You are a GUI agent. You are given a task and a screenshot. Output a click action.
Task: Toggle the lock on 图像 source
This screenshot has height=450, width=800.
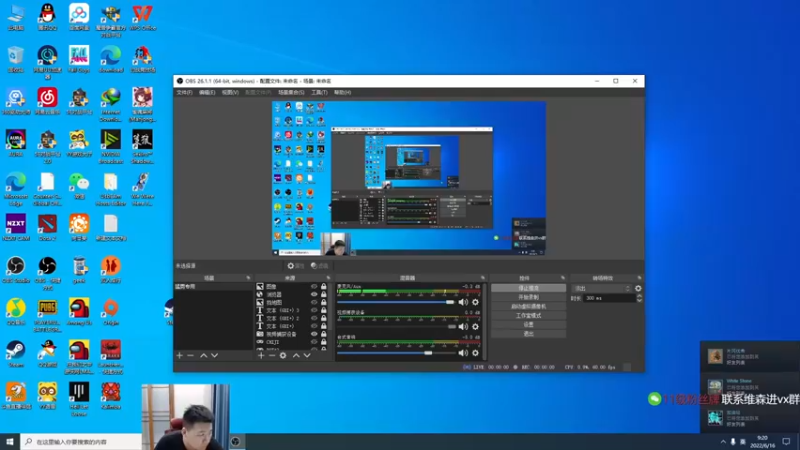click(323, 287)
